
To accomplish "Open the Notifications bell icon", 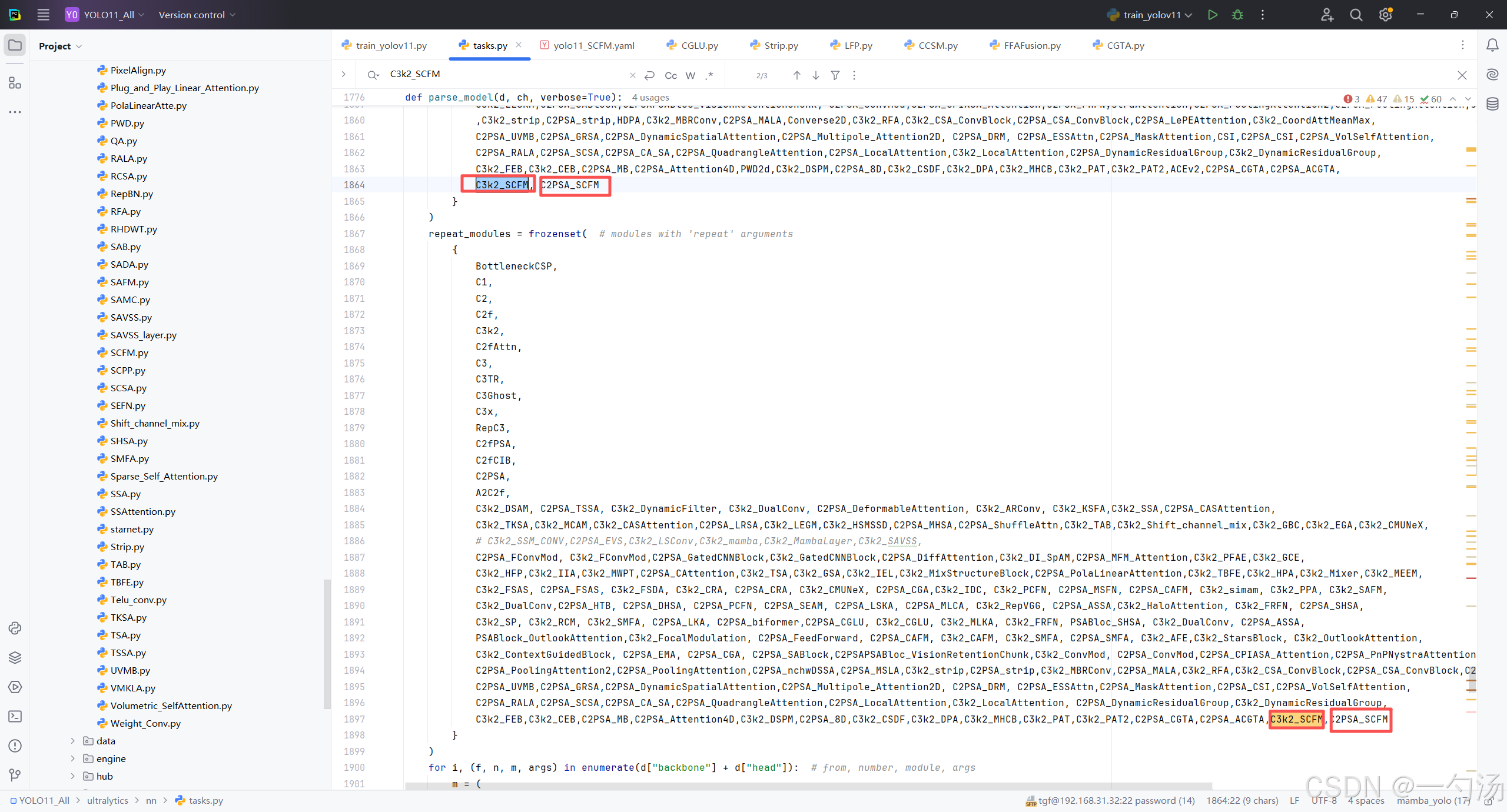I will (x=1492, y=45).
